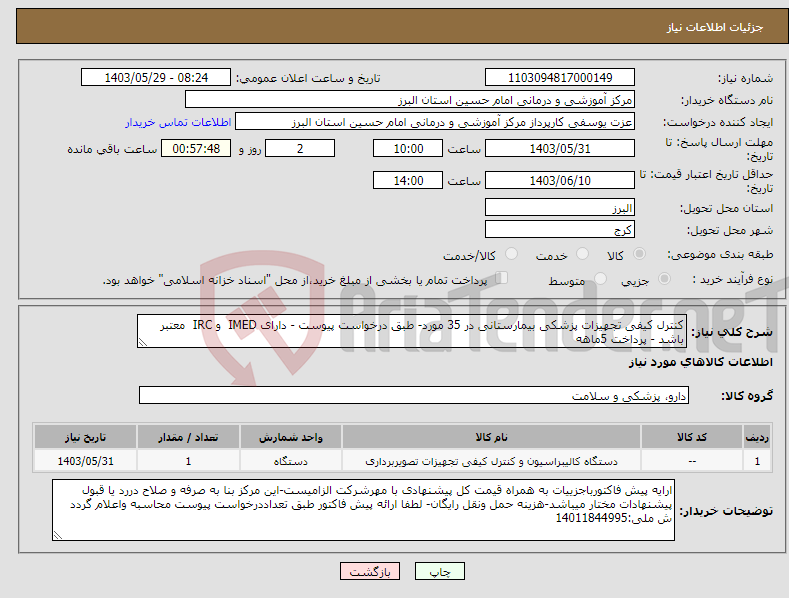The height and width of the screenshot is (598, 789).
Task: Click the بازگشت (back) button
Action: pos(370,571)
